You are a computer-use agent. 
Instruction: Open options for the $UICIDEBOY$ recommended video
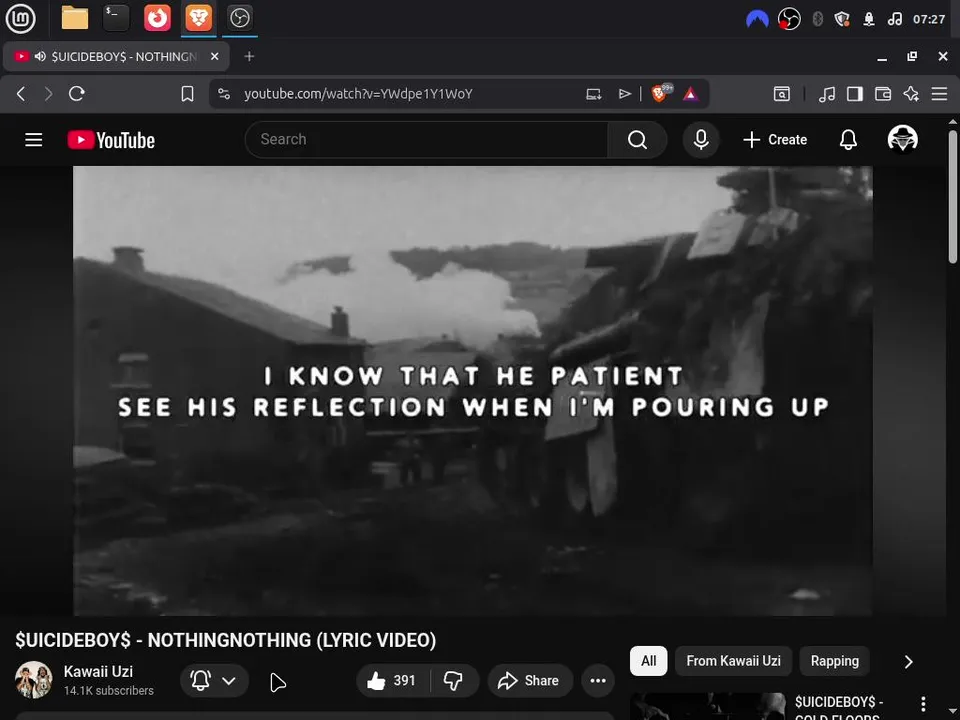coord(923,704)
